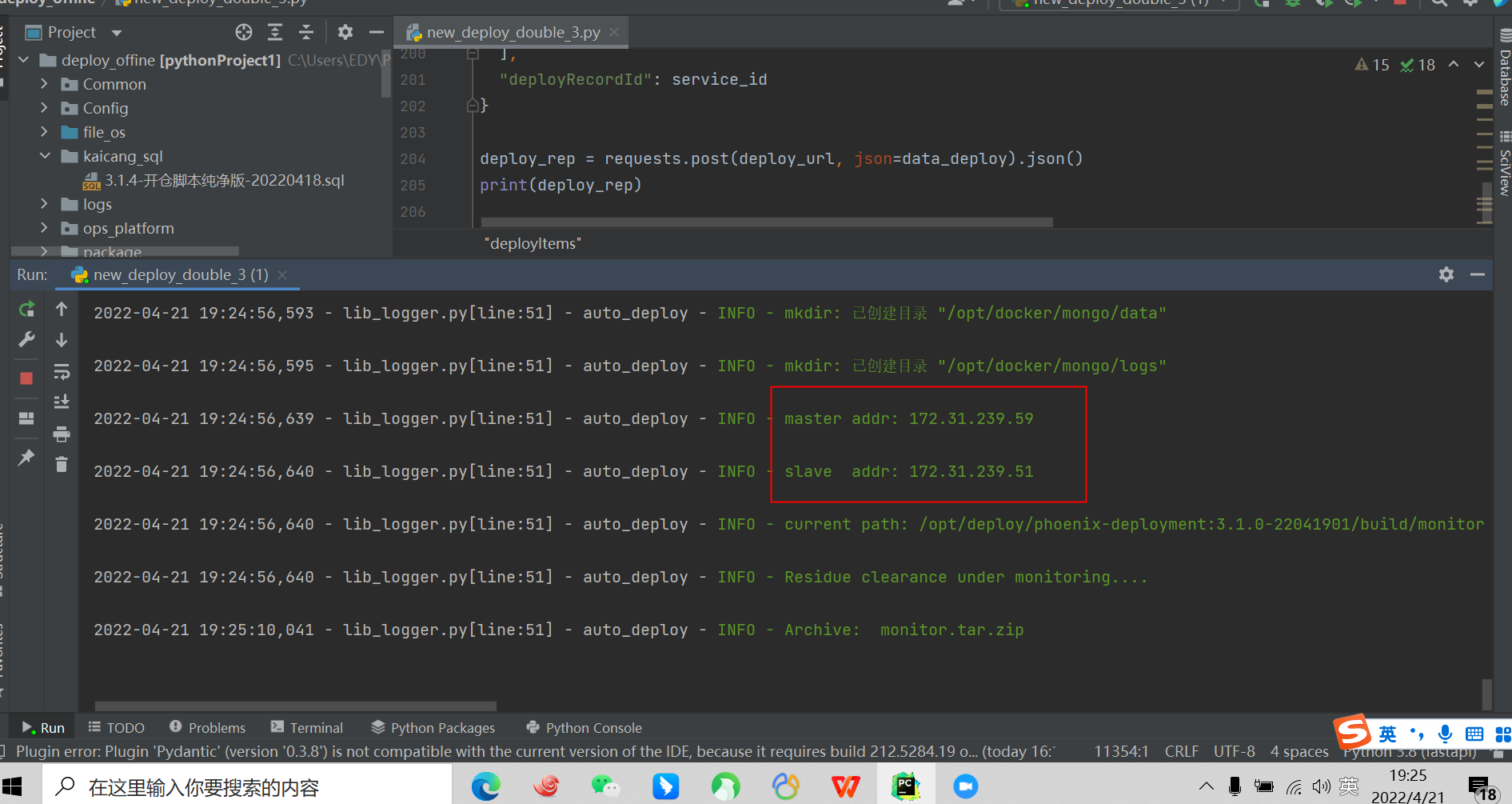1512x804 pixels.
Task: Click the 18 typos indicator
Action: pyautogui.click(x=1418, y=65)
